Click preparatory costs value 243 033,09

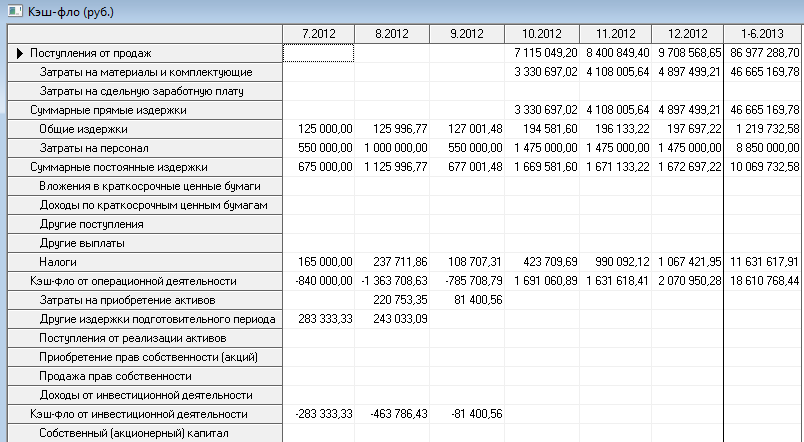[400, 319]
